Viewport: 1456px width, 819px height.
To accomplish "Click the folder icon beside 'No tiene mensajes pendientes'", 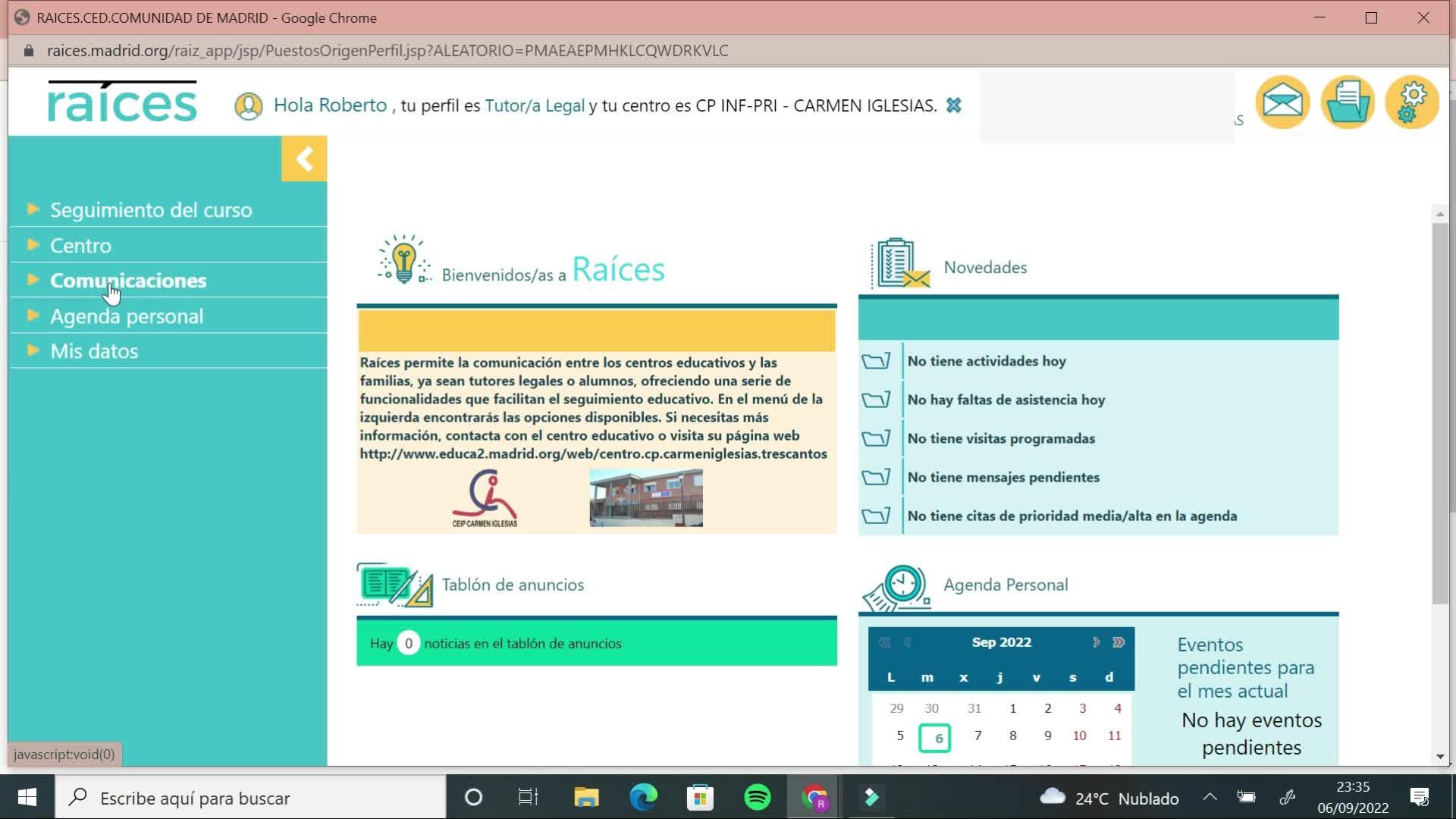I will click(876, 477).
